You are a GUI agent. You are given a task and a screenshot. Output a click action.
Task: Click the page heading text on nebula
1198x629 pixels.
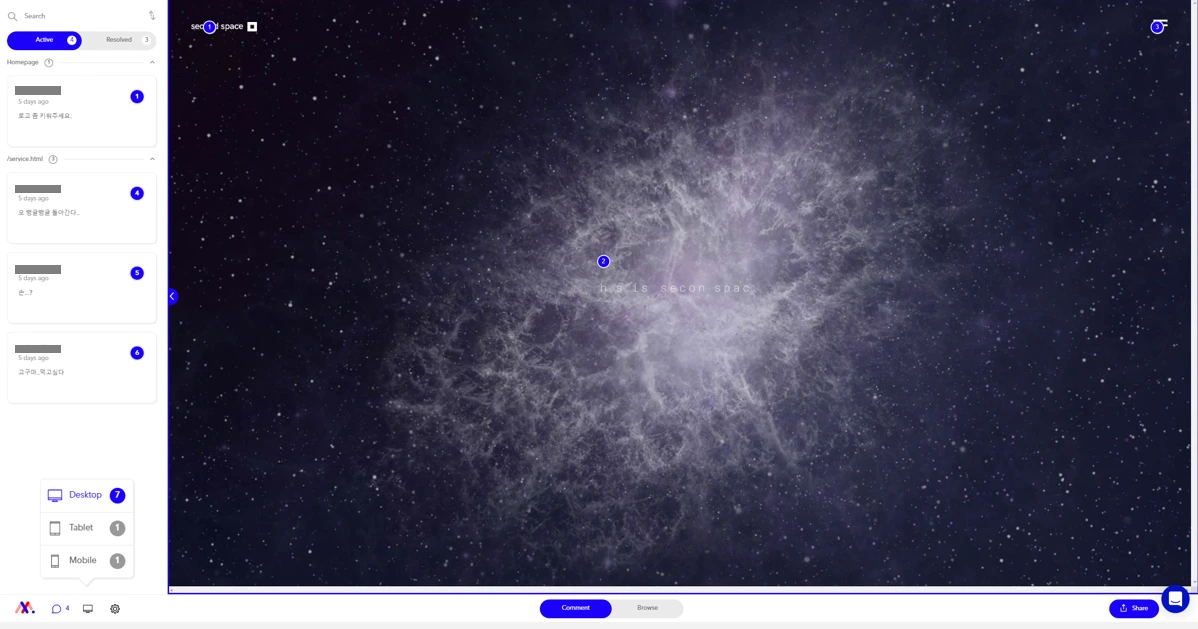[676, 288]
